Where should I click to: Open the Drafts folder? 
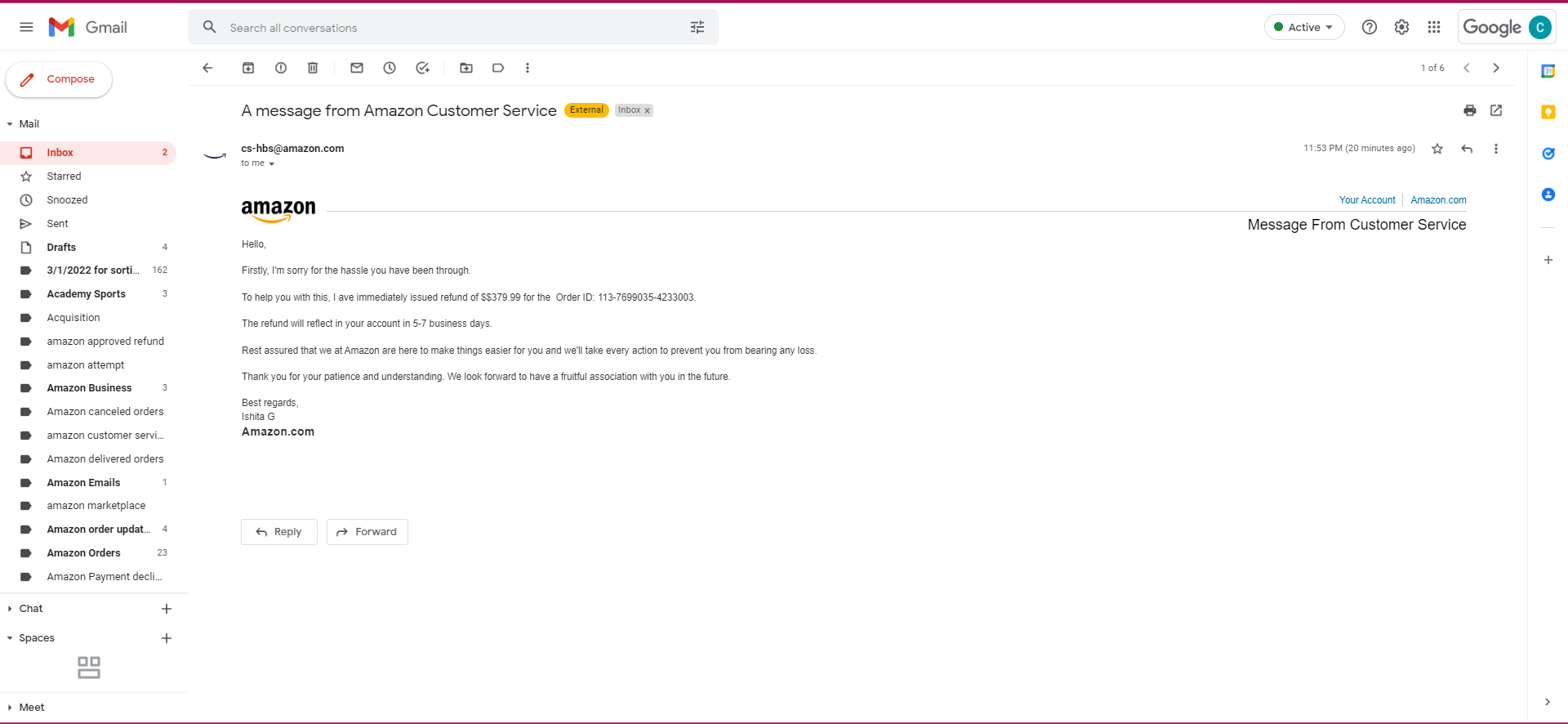coord(88,248)
